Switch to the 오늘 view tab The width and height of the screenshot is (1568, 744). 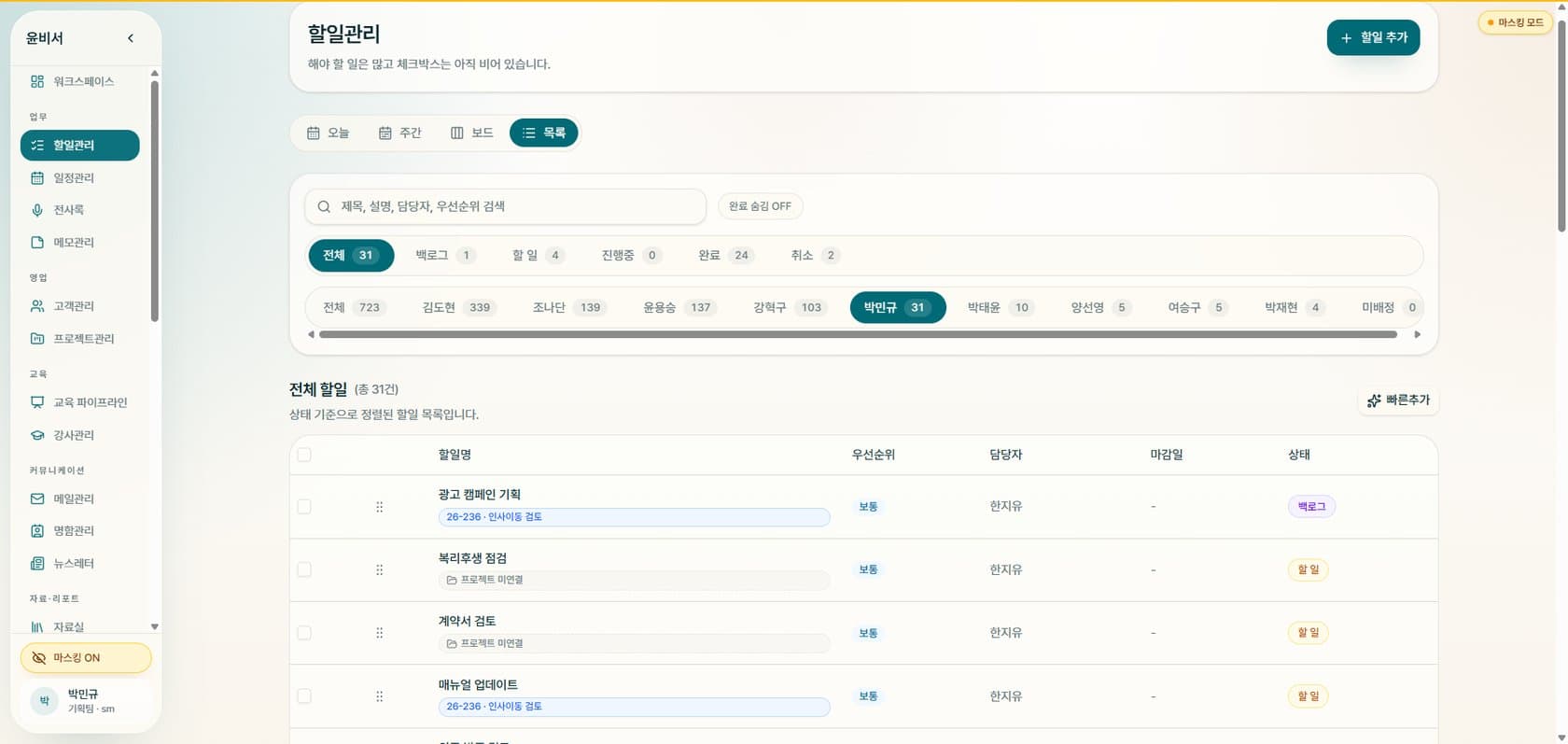pyautogui.click(x=329, y=133)
